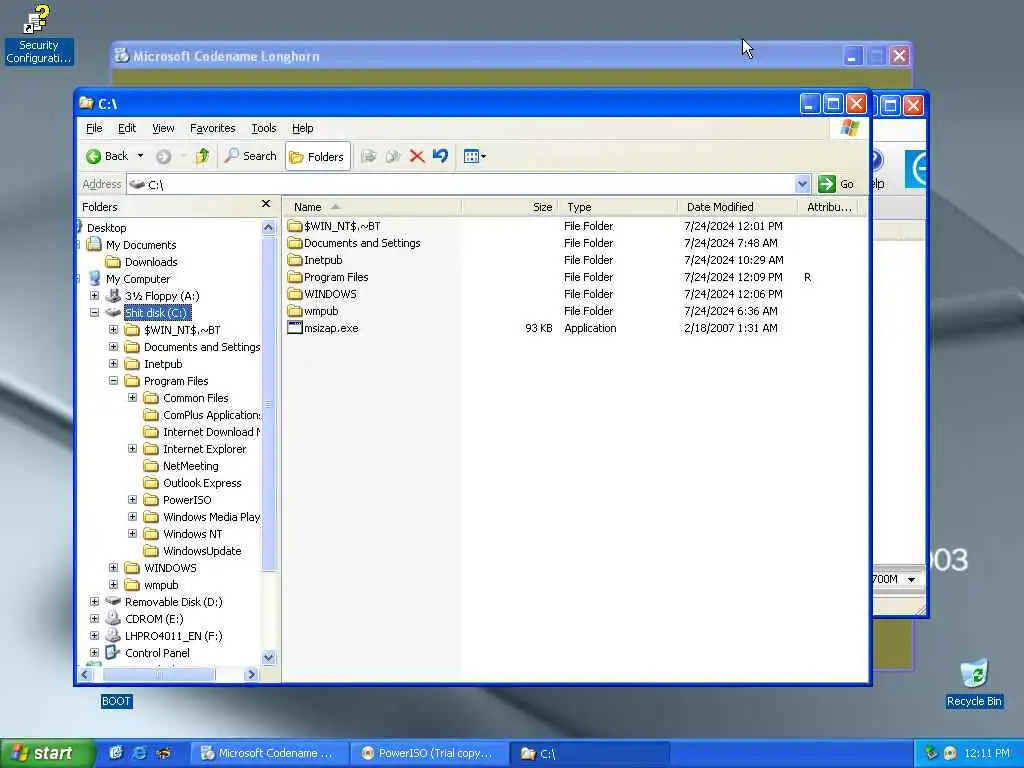Screen dimensions: 1024x768
Task: Select Outlook Express folder in the tree
Action: click(x=202, y=483)
